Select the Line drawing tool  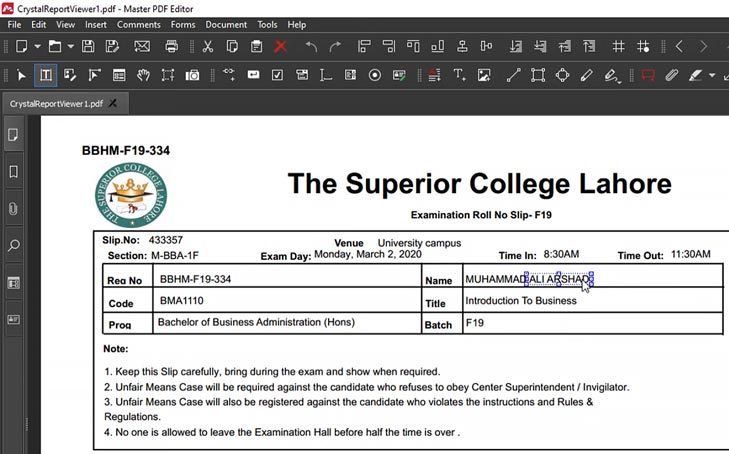pyautogui.click(x=513, y=75)
